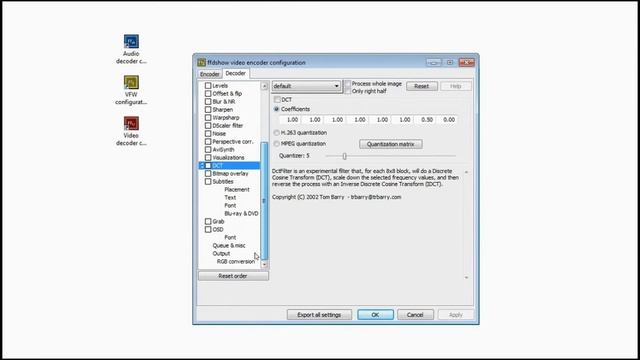Click the Apply button
The height and width of the screenshot is (360, 640).
(x=456, y=315)
